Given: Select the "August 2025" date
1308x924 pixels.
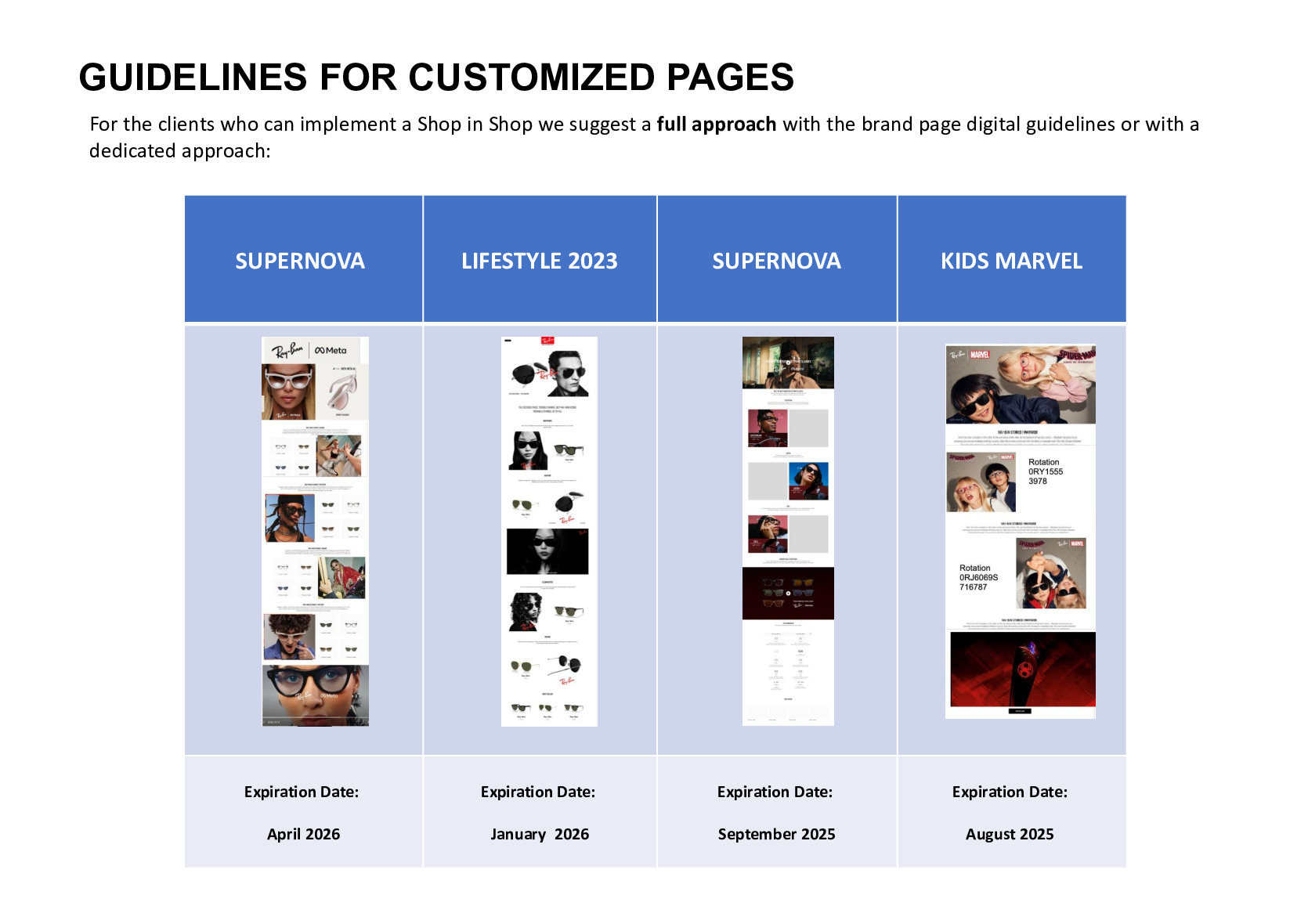Looking at the screenshot, I should pos(1010,834).
